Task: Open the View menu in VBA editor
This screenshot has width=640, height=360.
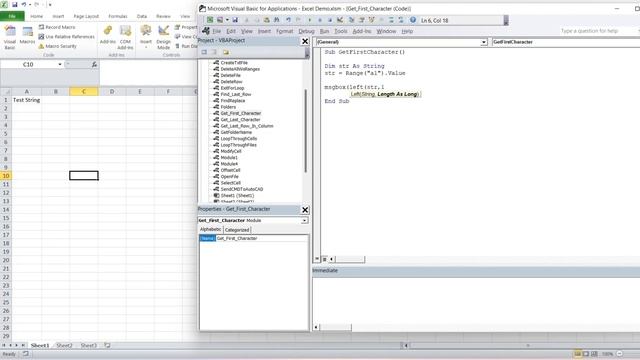Action: click(x=247, y=31)
